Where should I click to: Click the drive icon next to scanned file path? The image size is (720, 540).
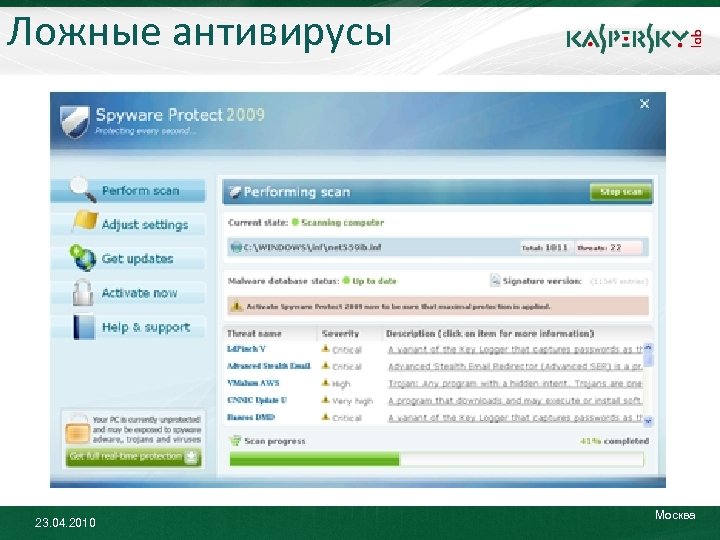236,248
